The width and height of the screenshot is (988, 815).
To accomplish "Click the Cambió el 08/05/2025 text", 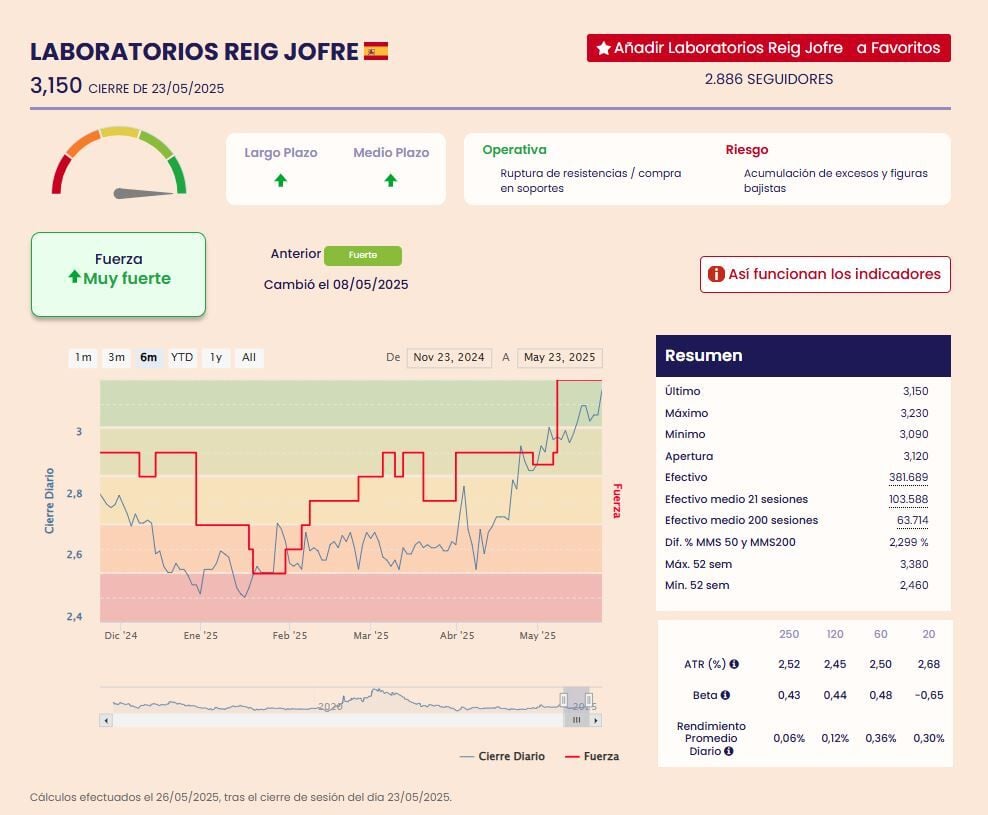I will 336,285.
